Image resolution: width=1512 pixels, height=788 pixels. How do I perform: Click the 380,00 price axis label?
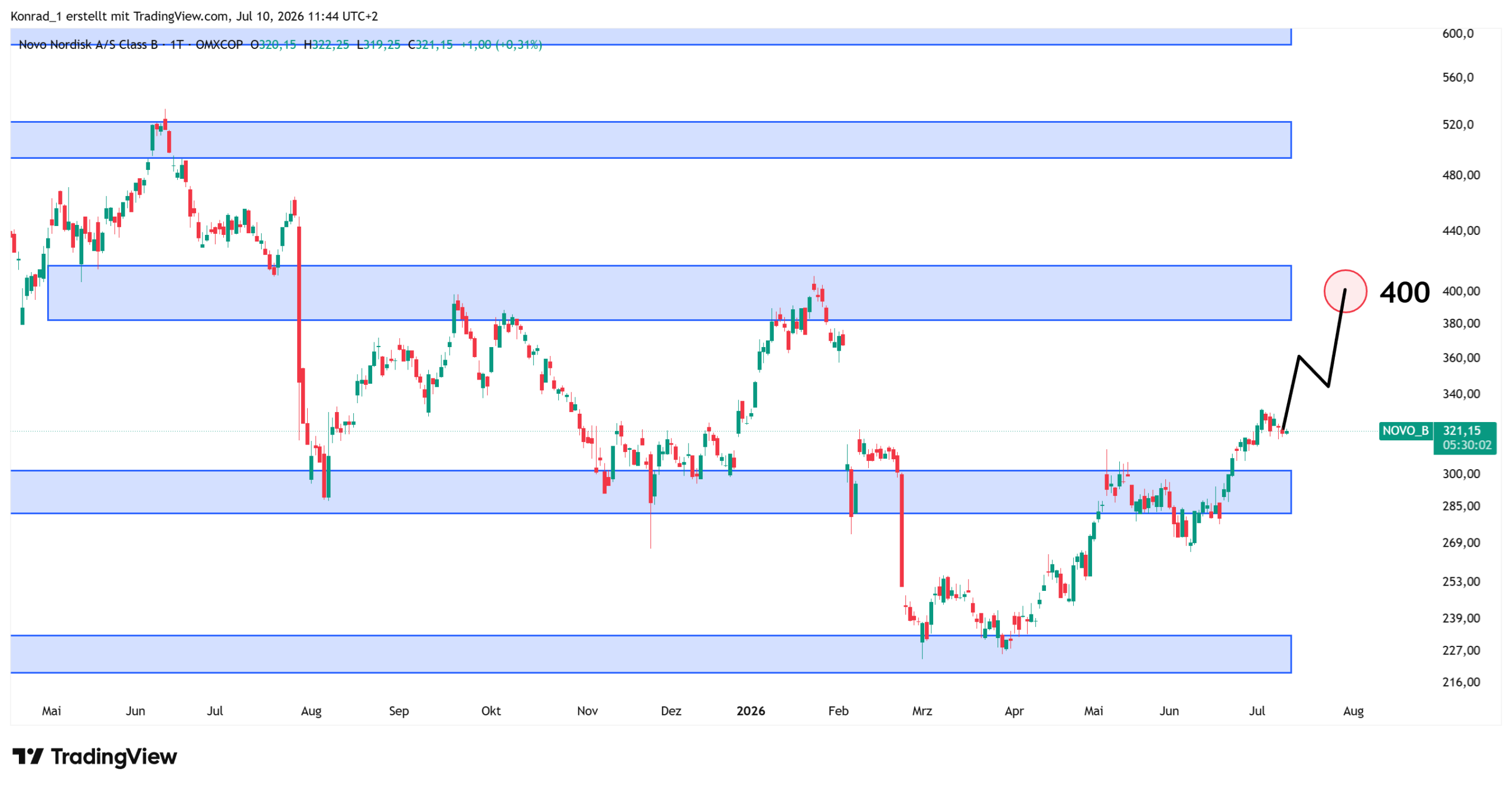[x=1461, y=323]
